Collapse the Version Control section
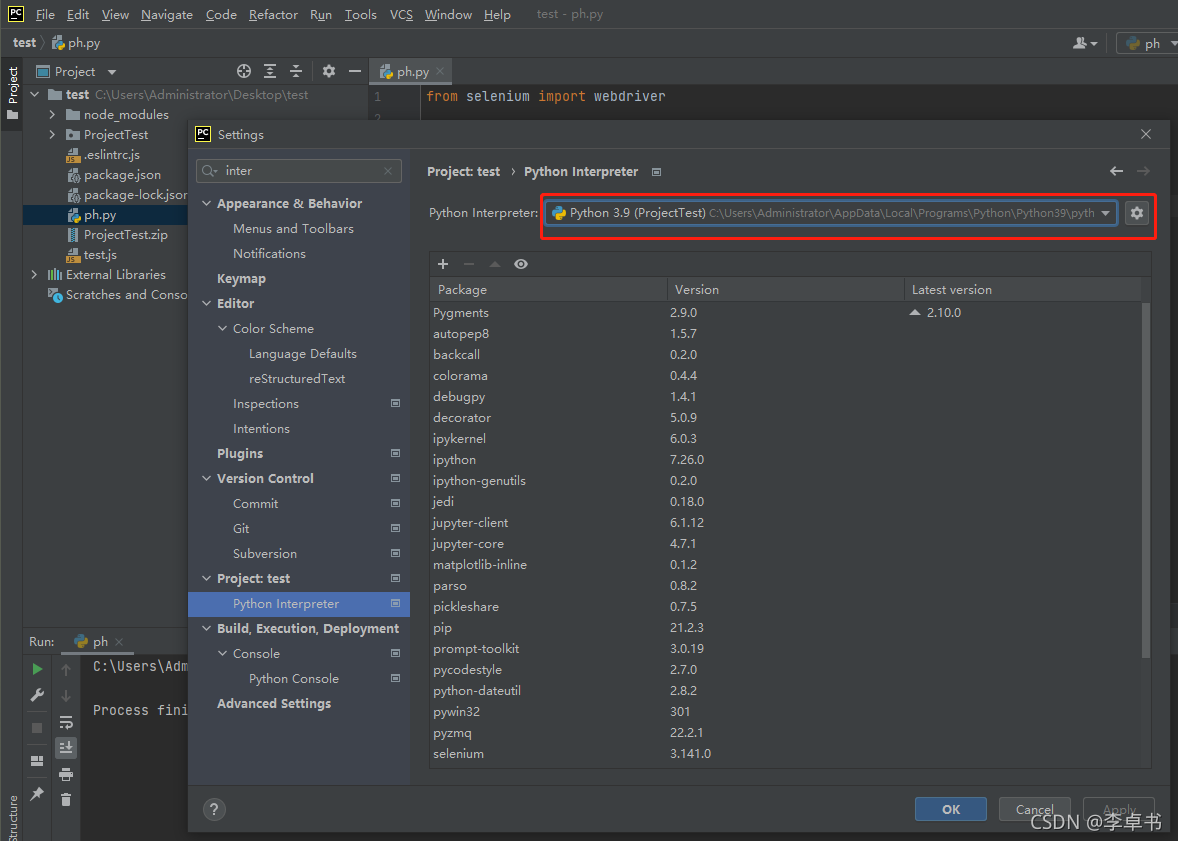 [x=207, y=479]
